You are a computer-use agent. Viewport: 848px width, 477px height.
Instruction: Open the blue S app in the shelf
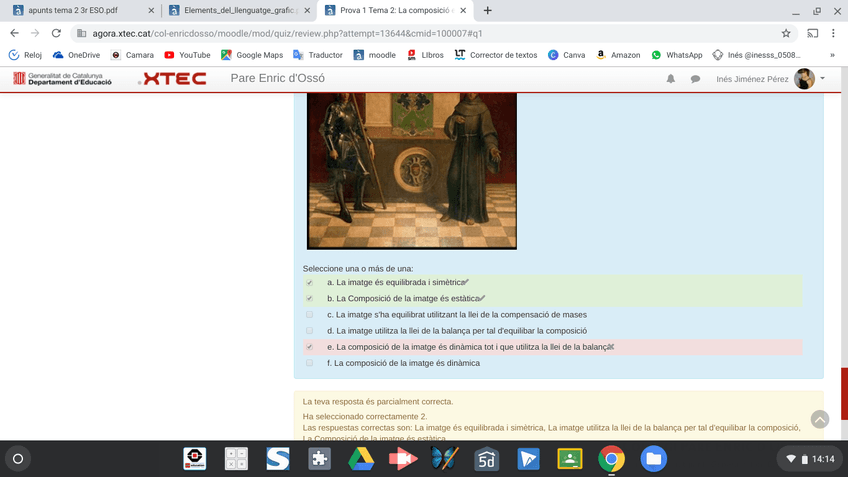click(x=278, y=459)
